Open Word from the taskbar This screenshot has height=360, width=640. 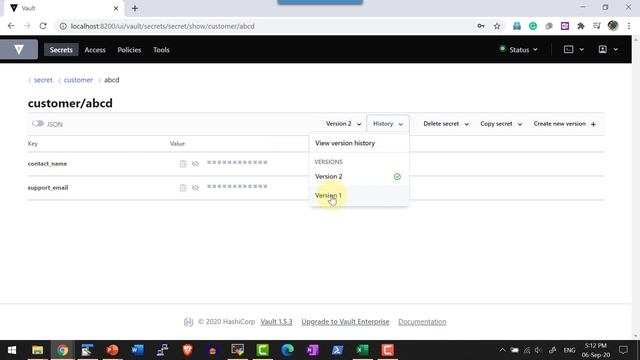click(x=137, y=350)
